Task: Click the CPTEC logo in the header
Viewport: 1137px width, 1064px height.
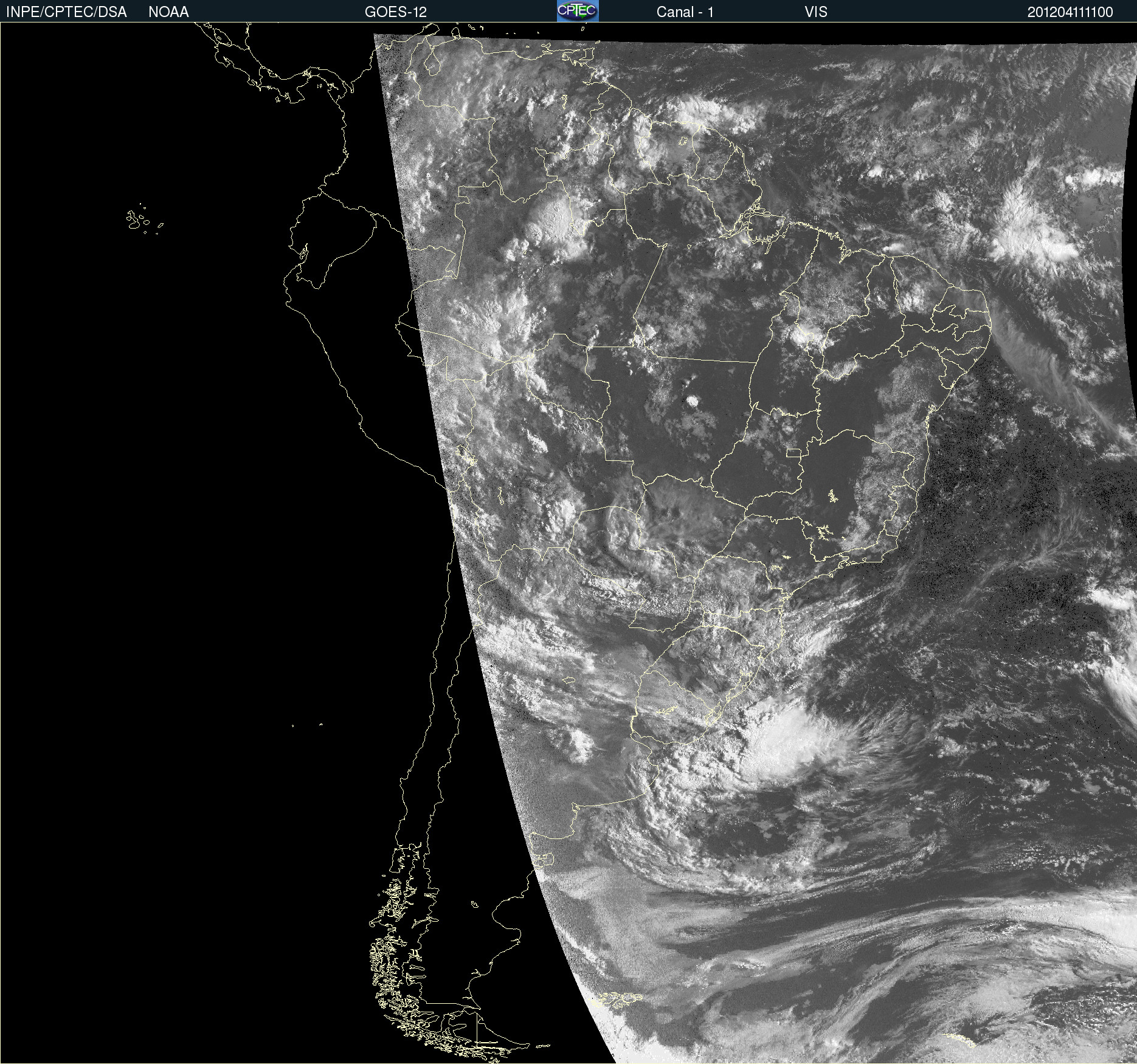Action: (578, 11)
